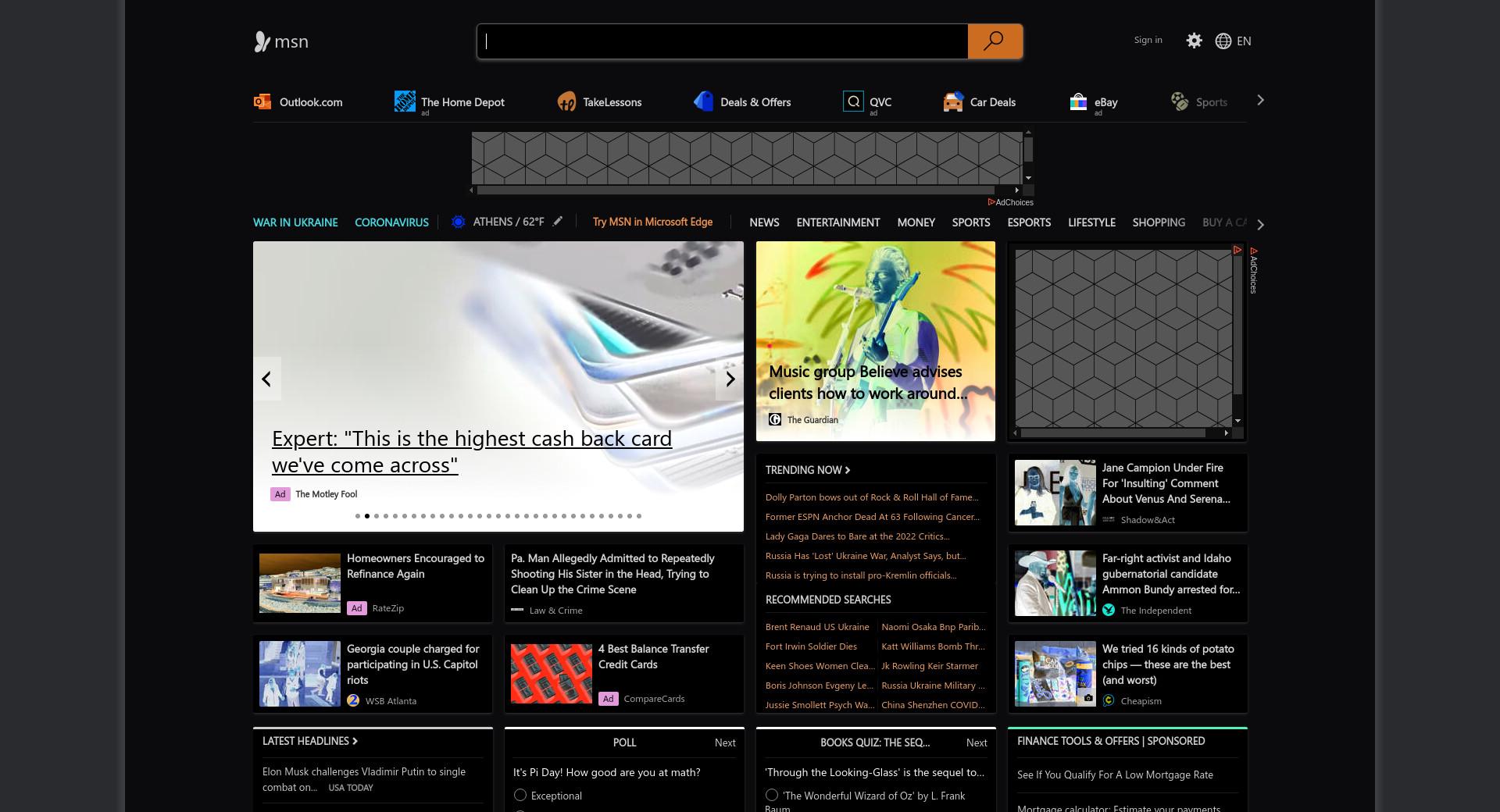Edit the weather location pencil icon
This screenshot has width=1500, height=812.
coord(557,222)
